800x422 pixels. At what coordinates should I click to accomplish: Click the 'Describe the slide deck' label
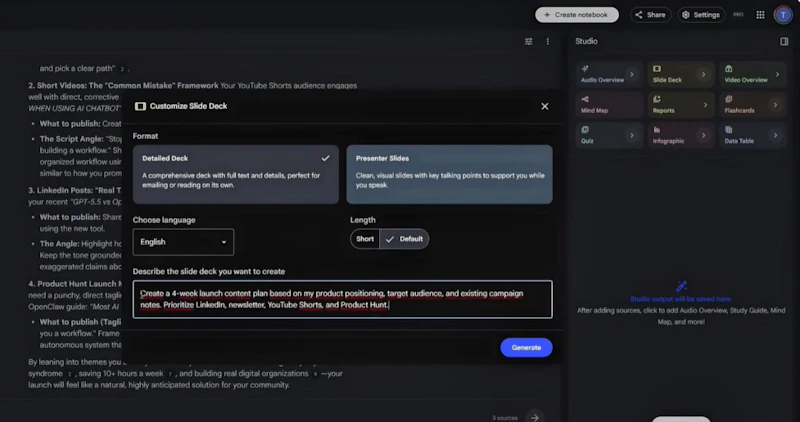(x=209, y=271)
